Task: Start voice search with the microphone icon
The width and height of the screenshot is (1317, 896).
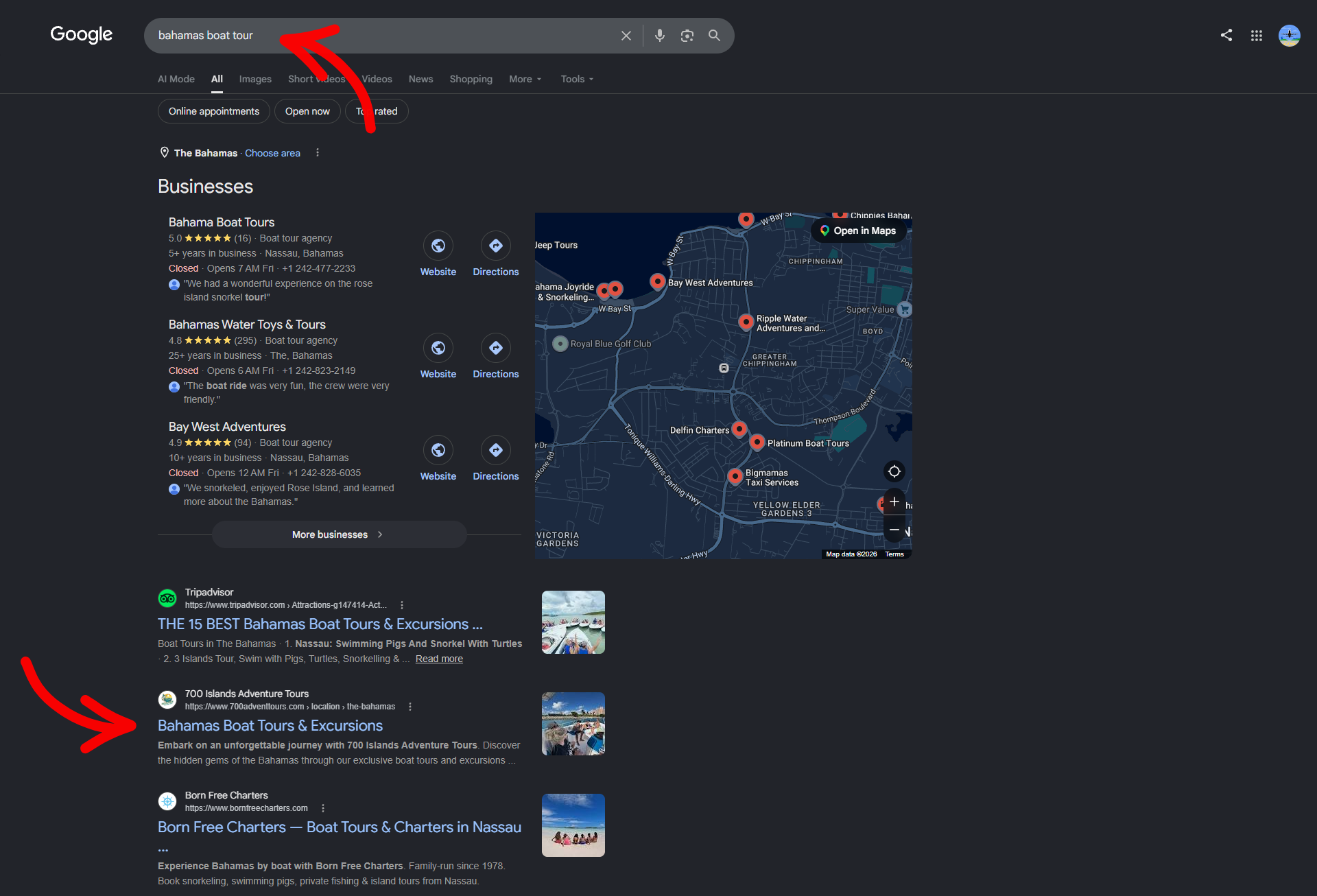Action: tap(659, 36)
